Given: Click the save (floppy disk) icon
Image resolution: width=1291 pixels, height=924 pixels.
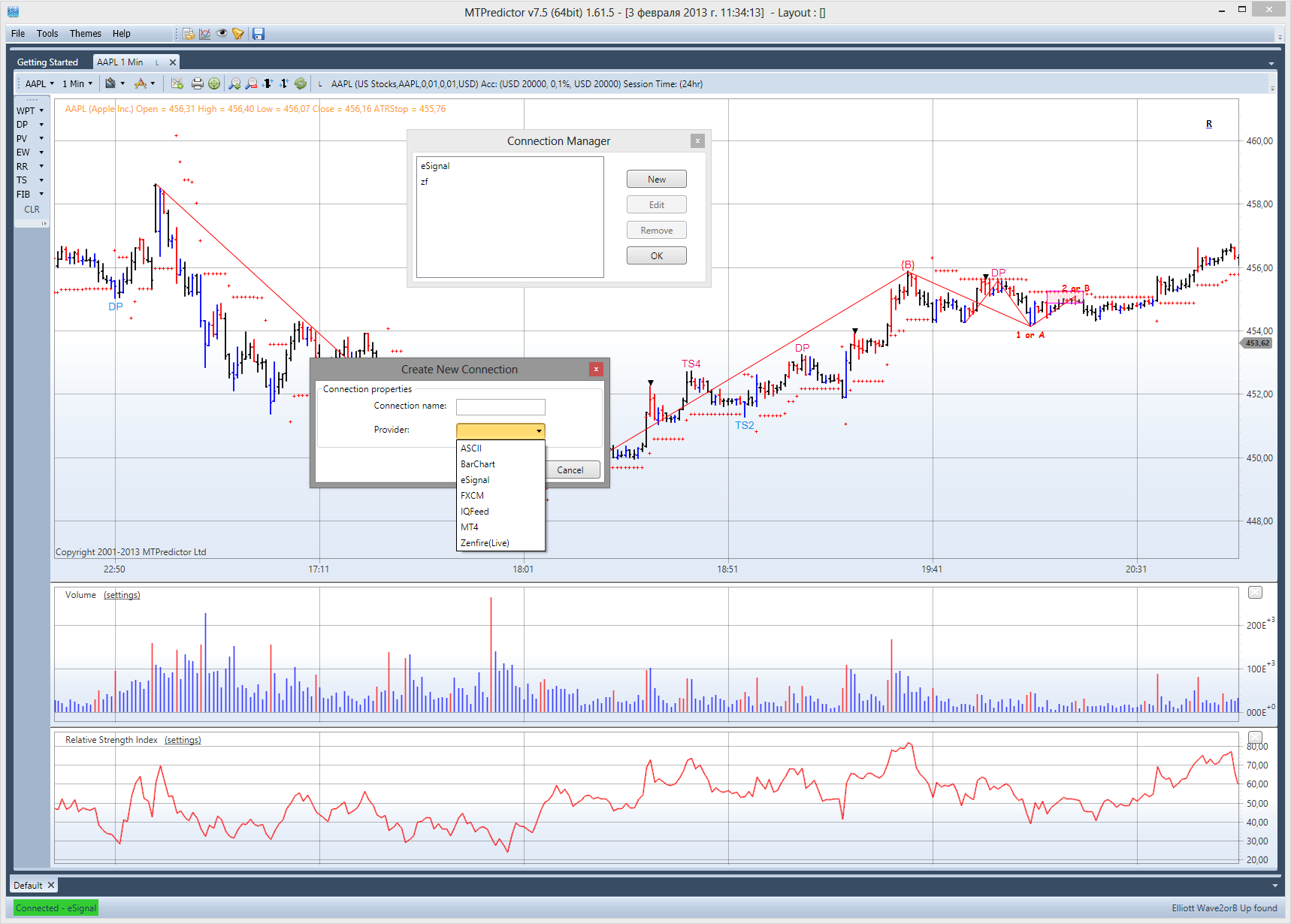Looking at the screenshot, I should [259, 34].
